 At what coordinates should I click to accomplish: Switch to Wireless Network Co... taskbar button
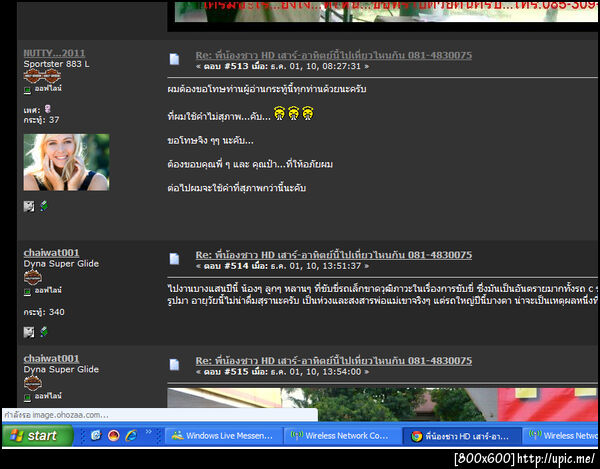pos(342,436)
